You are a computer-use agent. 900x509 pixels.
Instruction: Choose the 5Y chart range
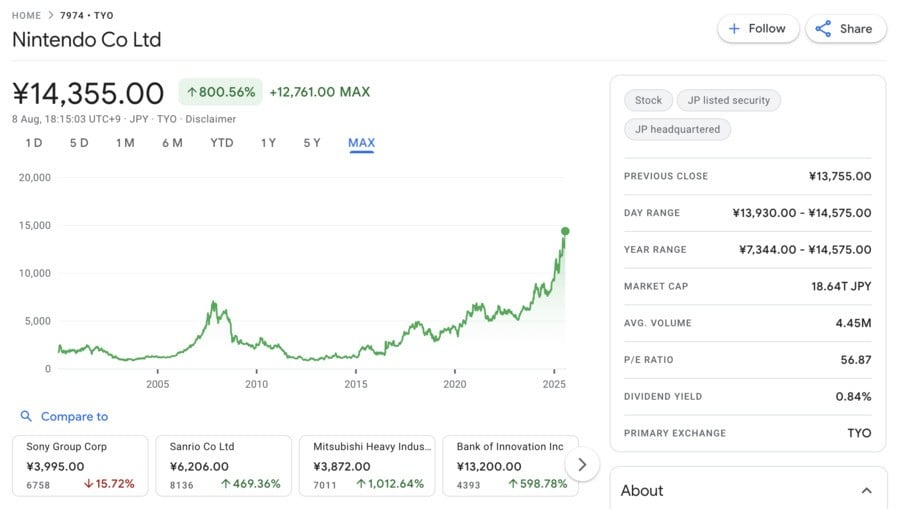(312, 143)
